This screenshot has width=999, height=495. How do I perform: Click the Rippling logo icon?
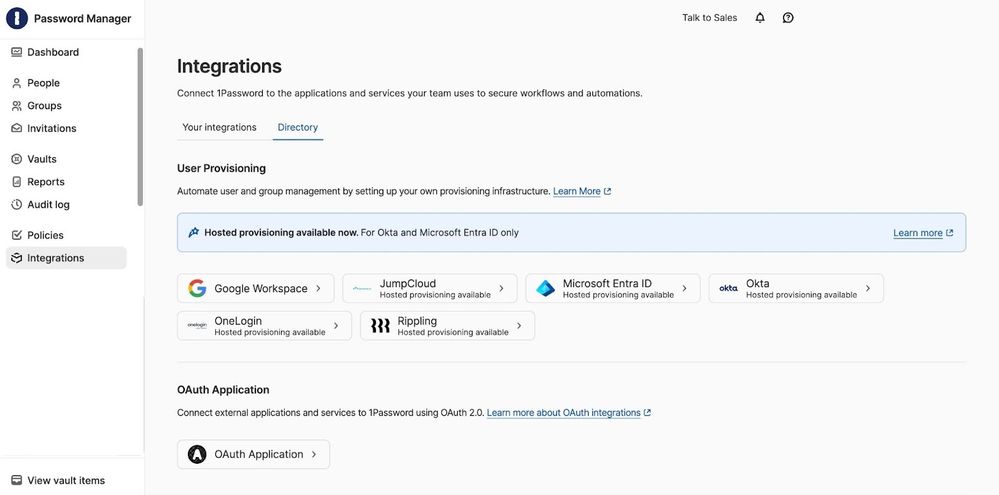380,326
